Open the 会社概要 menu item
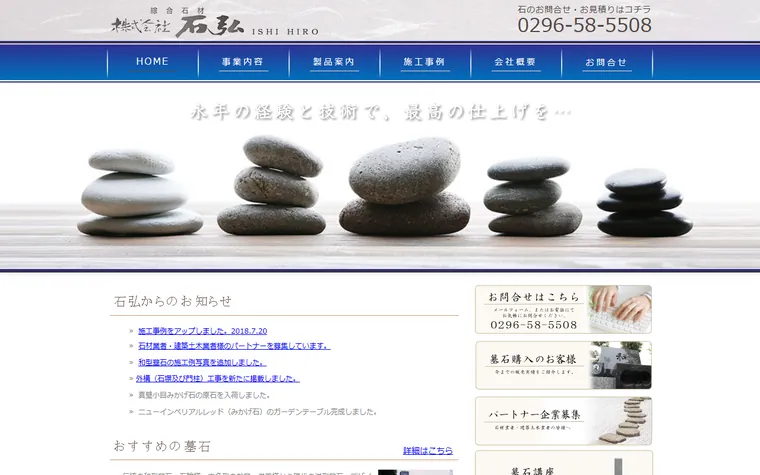 click(516, 62)
